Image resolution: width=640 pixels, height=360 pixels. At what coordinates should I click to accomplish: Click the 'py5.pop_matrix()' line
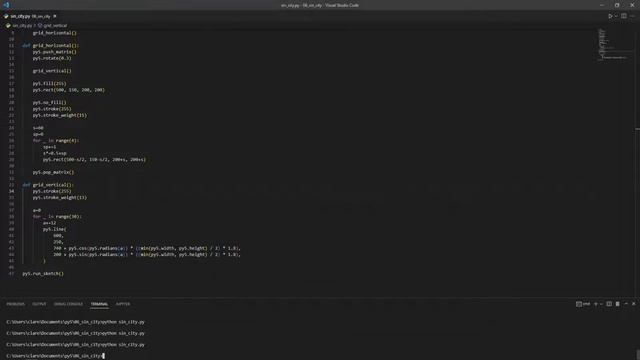[53, 172]
